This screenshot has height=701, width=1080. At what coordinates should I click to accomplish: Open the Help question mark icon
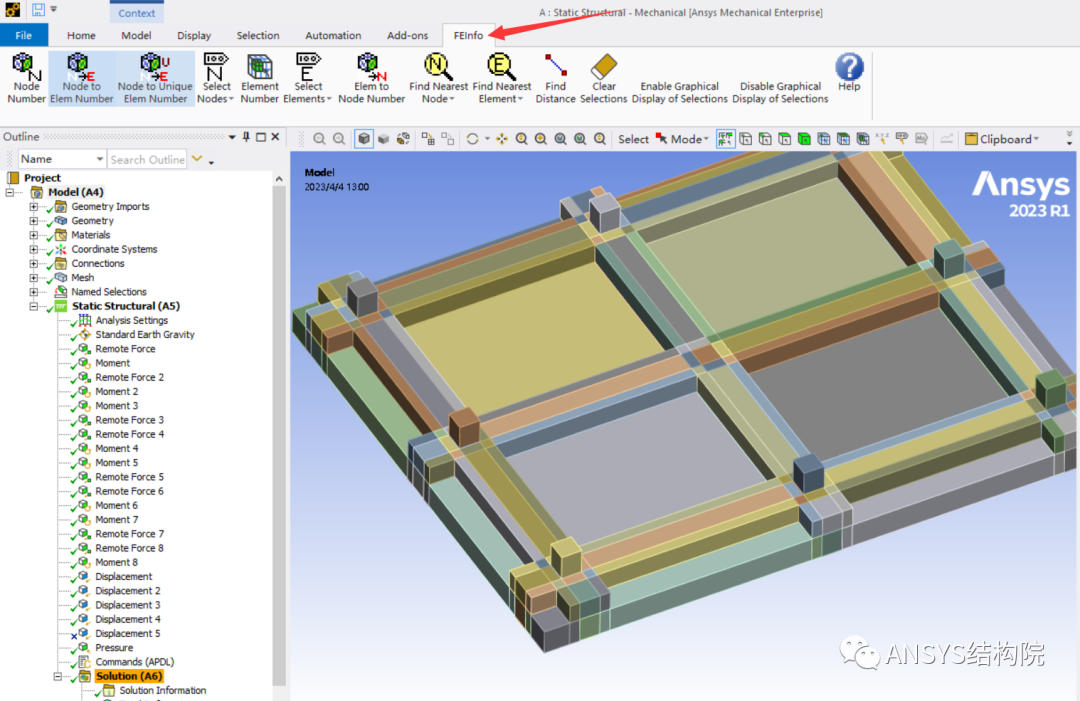point(849,67)
